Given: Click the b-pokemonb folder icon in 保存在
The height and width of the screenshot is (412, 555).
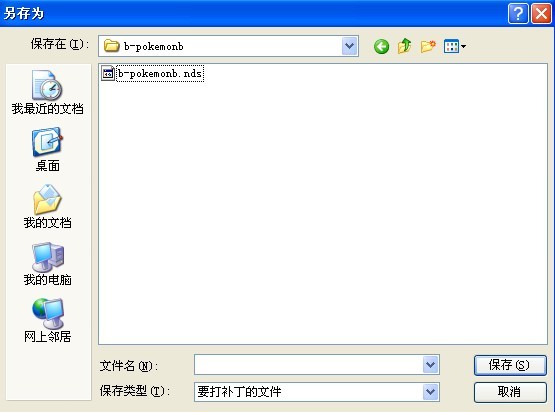Looking at the screenshot, I should (x=111, y=46).
